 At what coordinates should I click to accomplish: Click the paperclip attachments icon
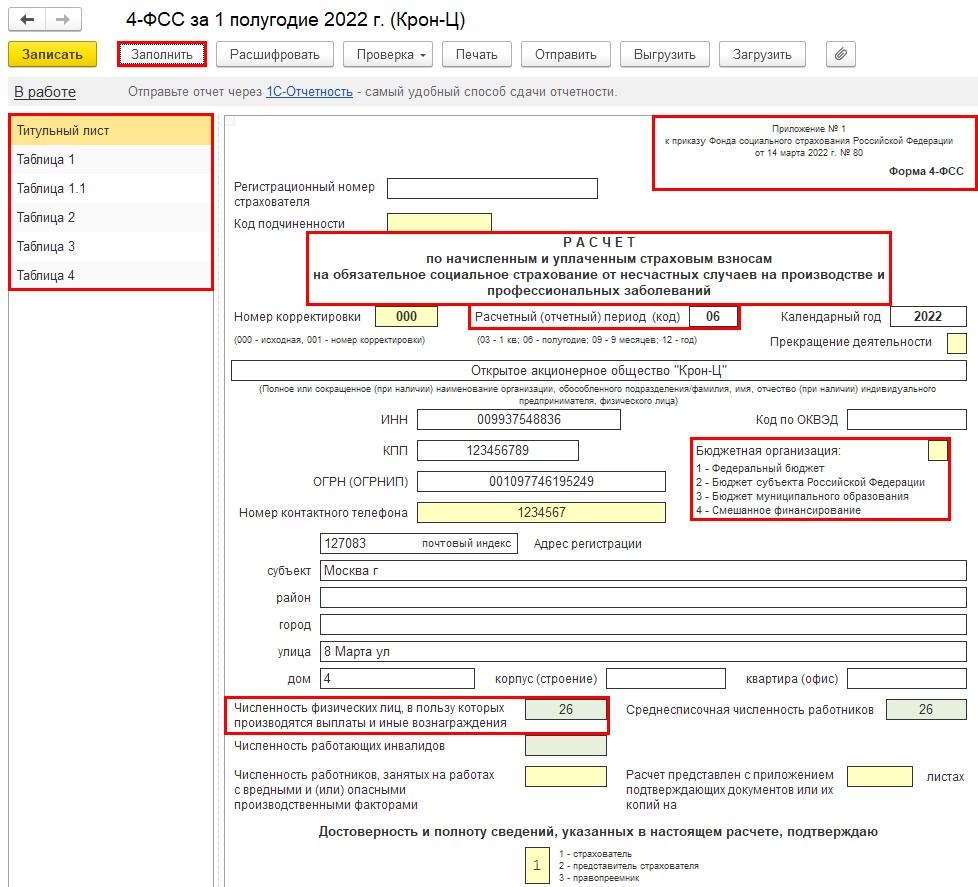[x=841, y=54]
